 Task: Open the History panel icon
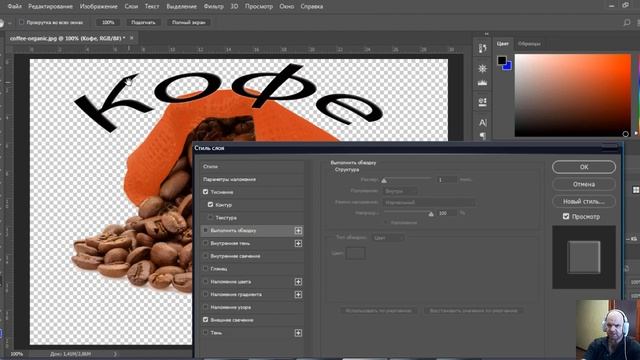[x=482, y=49]
